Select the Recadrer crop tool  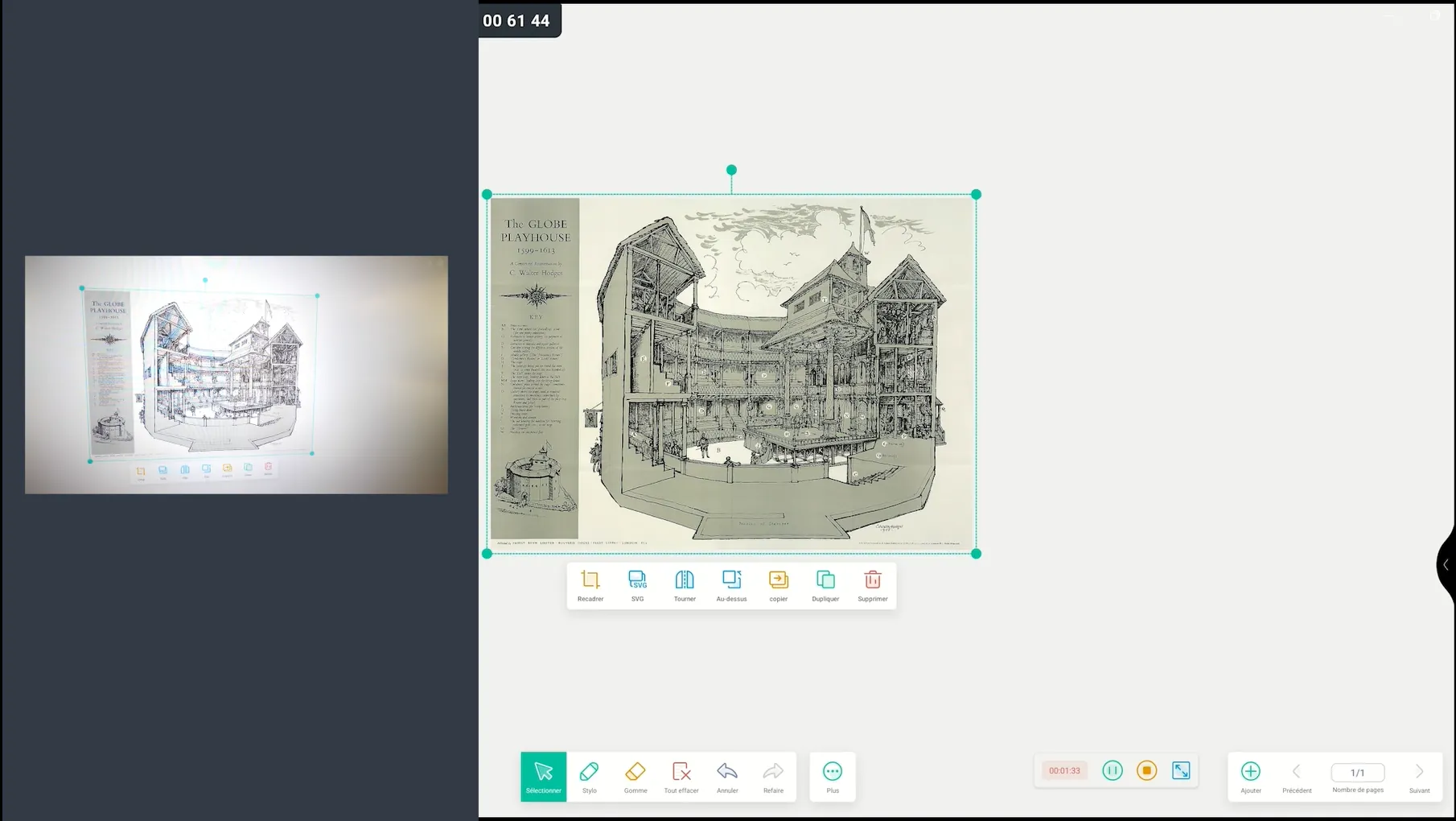(x=590, y=584)
